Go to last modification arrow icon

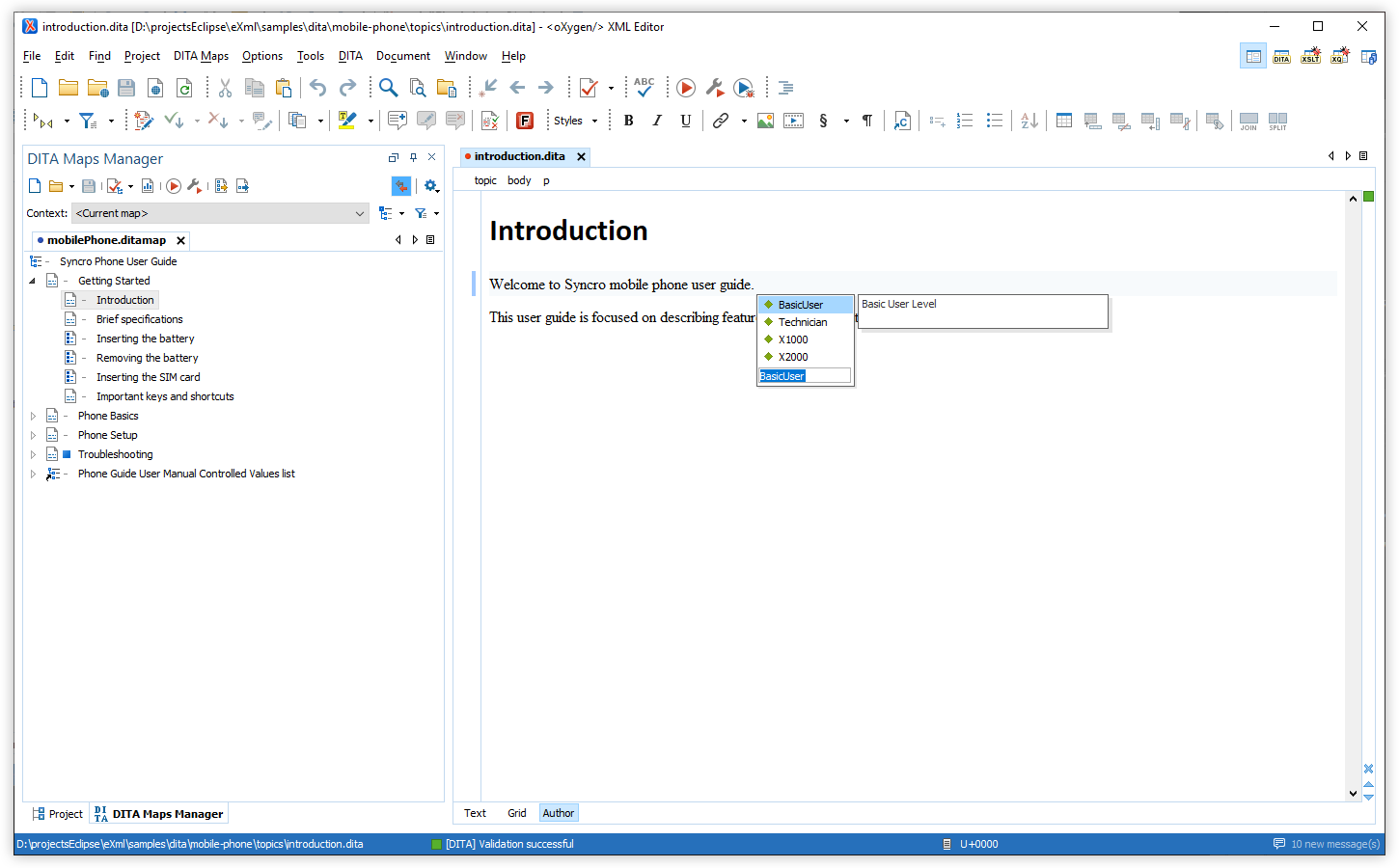489,88
